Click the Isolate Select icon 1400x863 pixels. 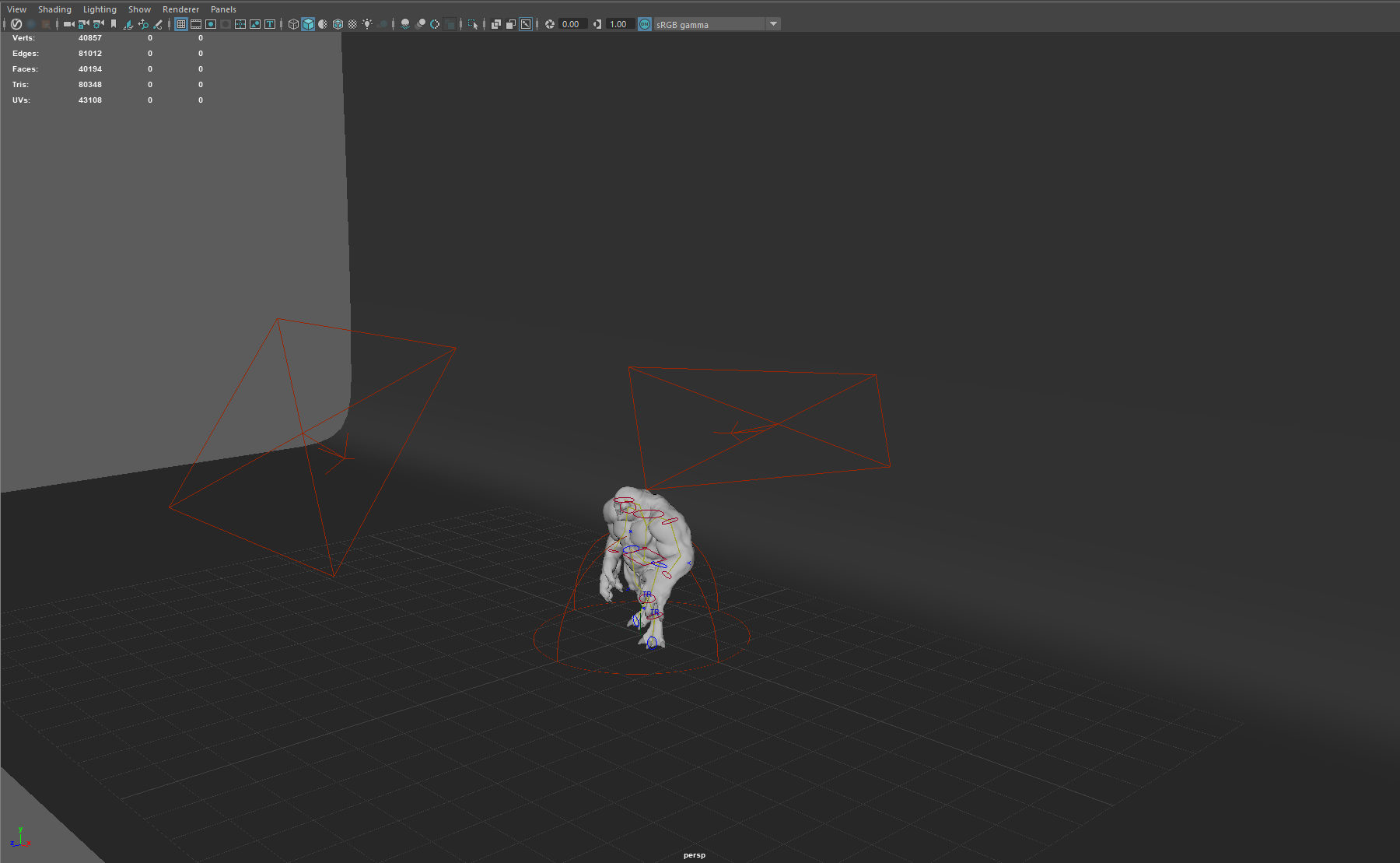coord(473,24)
